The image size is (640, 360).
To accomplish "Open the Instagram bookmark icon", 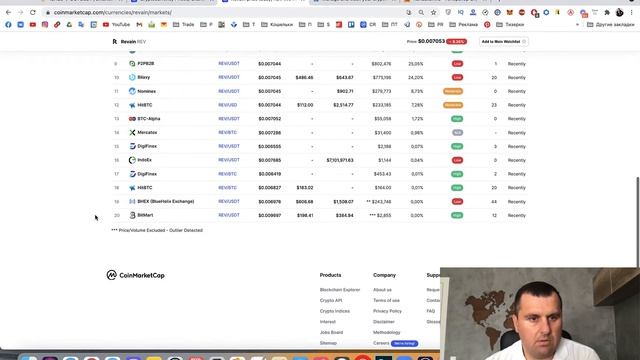I will pos(45,24).
